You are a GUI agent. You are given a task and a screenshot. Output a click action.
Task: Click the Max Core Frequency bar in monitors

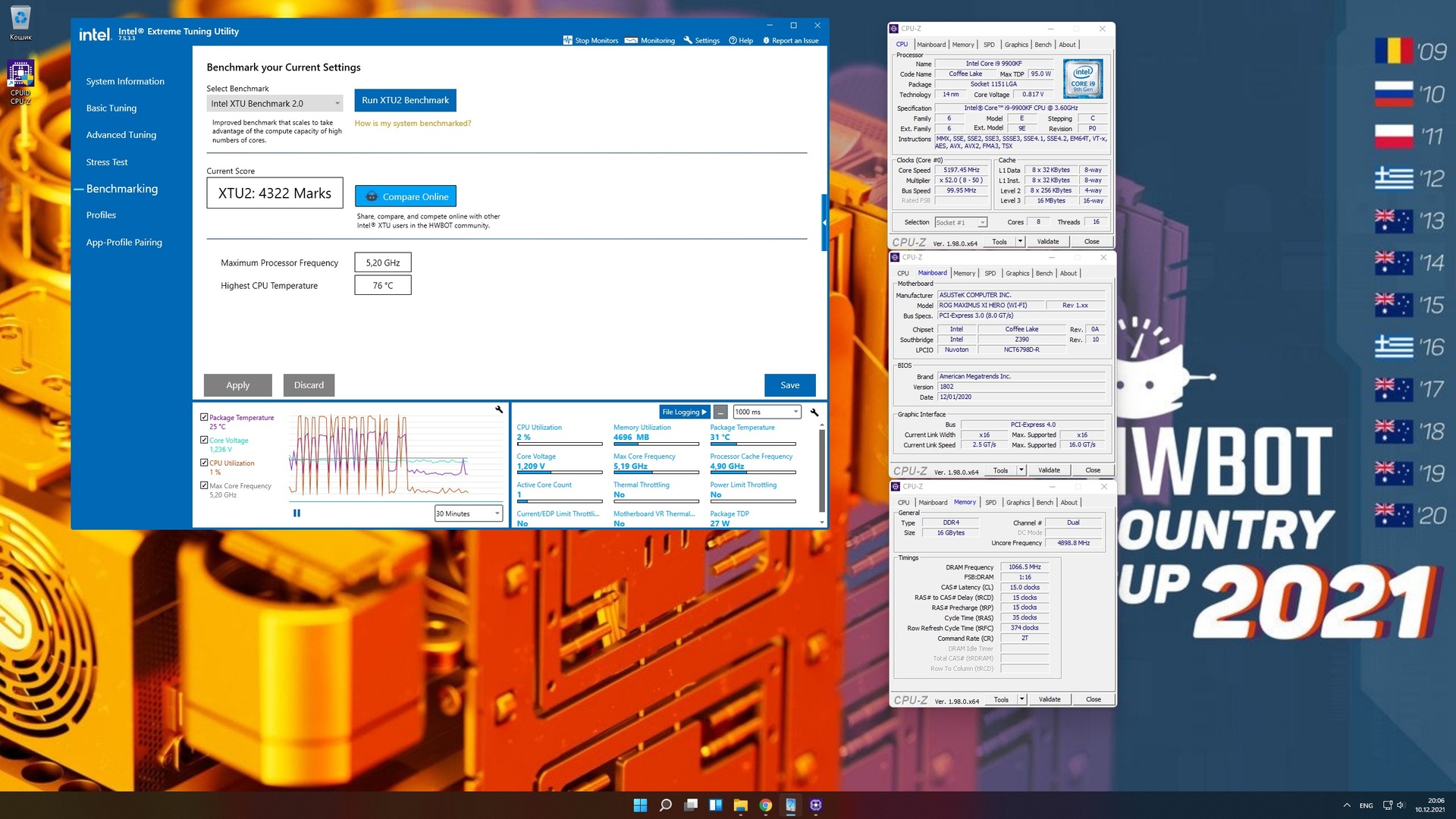pos(656,473)
